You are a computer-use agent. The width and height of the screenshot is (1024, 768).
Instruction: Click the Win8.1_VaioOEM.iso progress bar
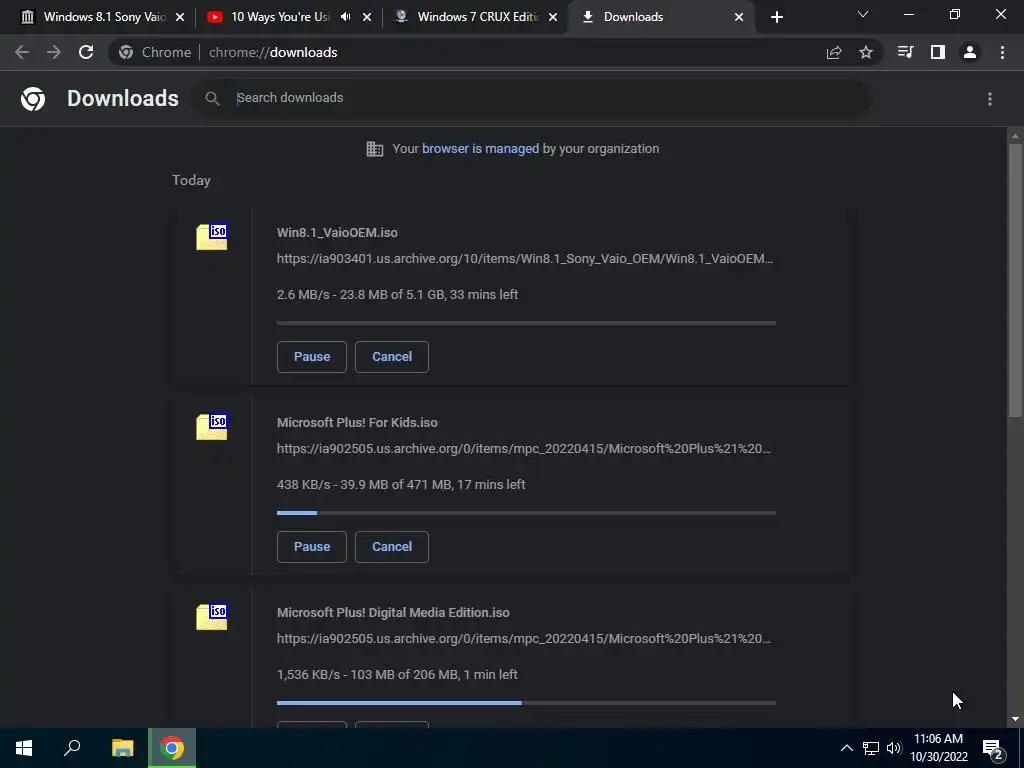[526, 323]
